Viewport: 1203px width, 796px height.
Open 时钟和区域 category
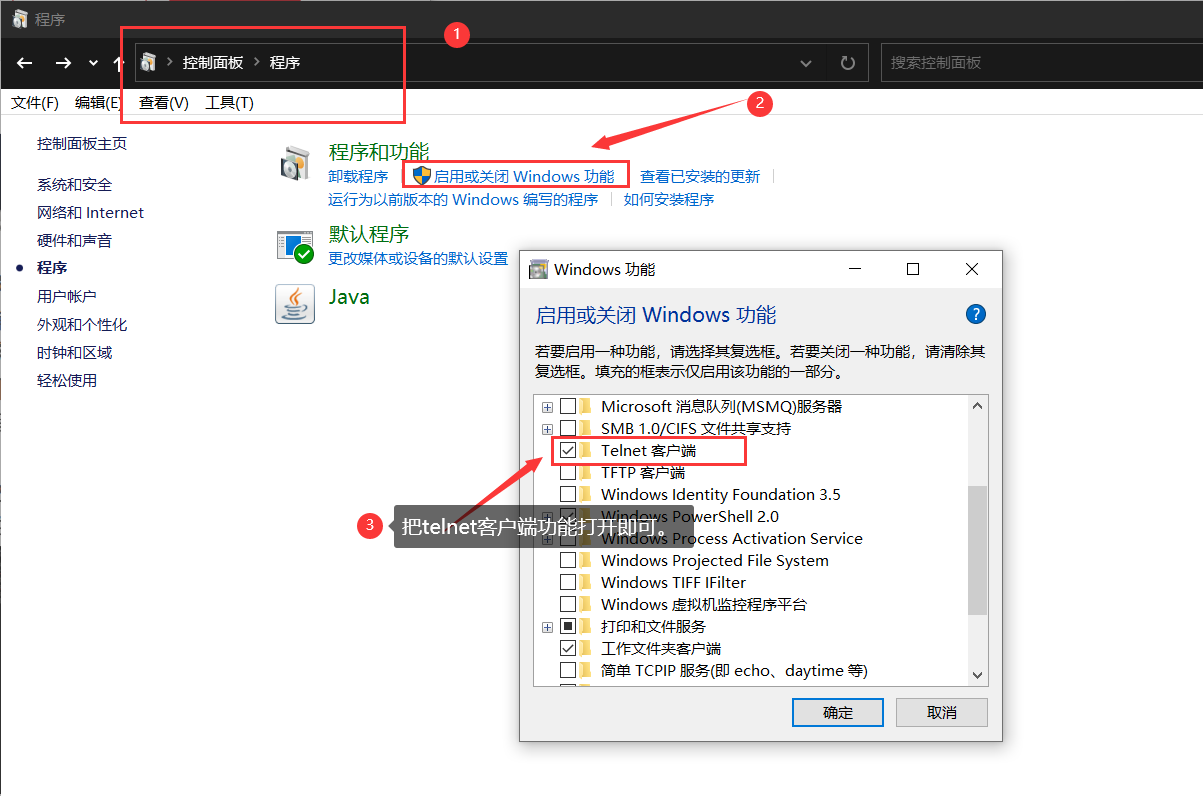coord(74,352)
